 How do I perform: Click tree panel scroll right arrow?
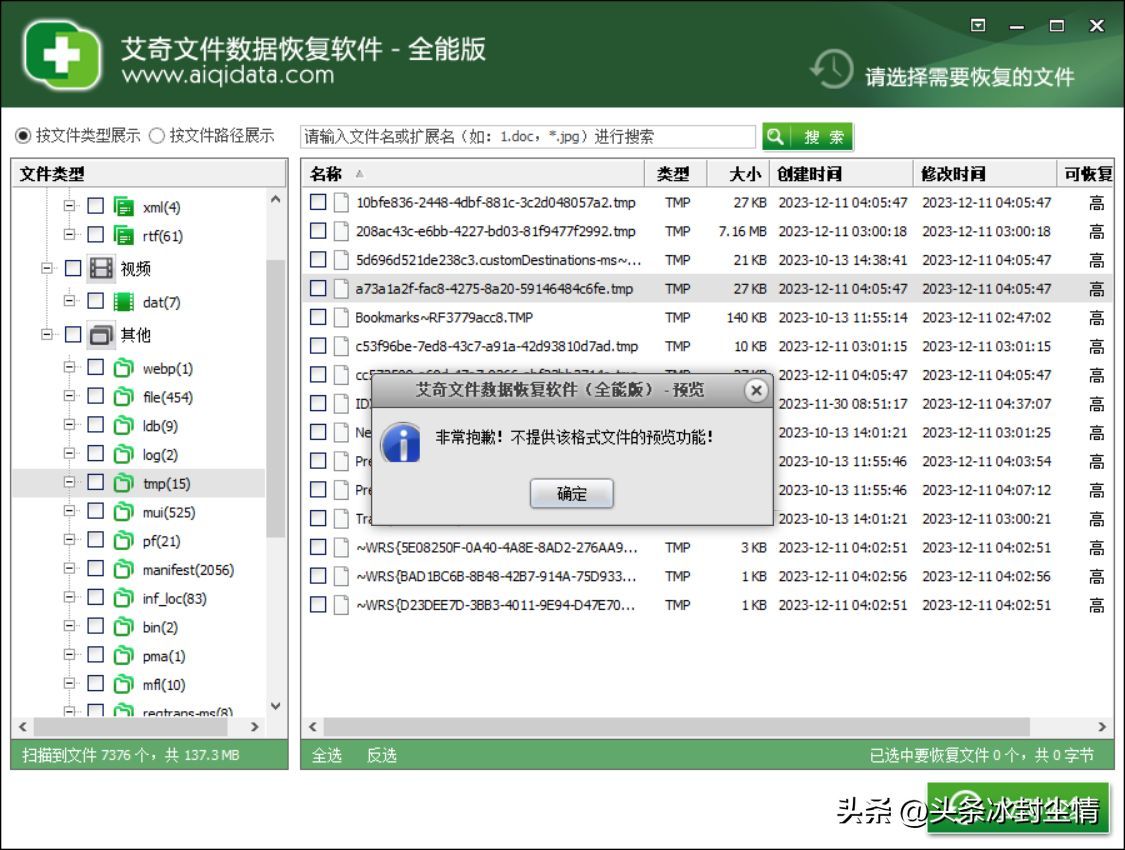coord(255,727)
